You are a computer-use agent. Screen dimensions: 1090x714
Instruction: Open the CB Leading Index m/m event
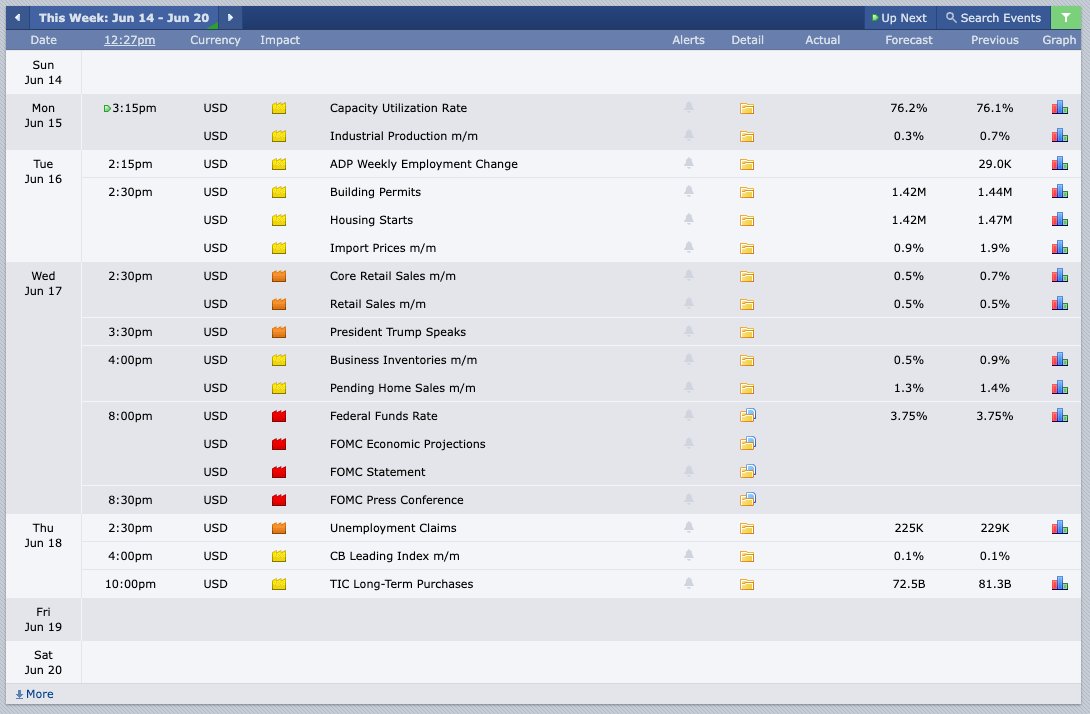pyautogui.click(x=394, y=555)
